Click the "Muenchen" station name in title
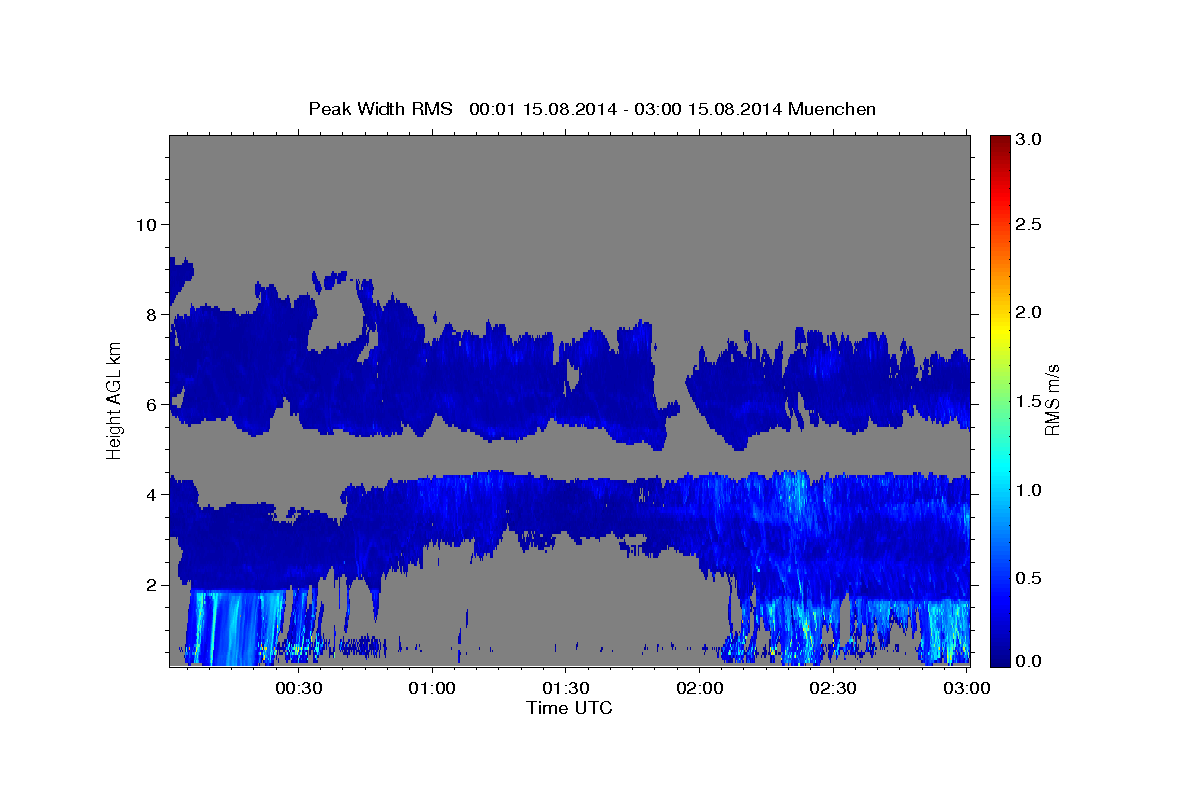The width and height of the screenshot is (1200, 800). click(832, 109)
